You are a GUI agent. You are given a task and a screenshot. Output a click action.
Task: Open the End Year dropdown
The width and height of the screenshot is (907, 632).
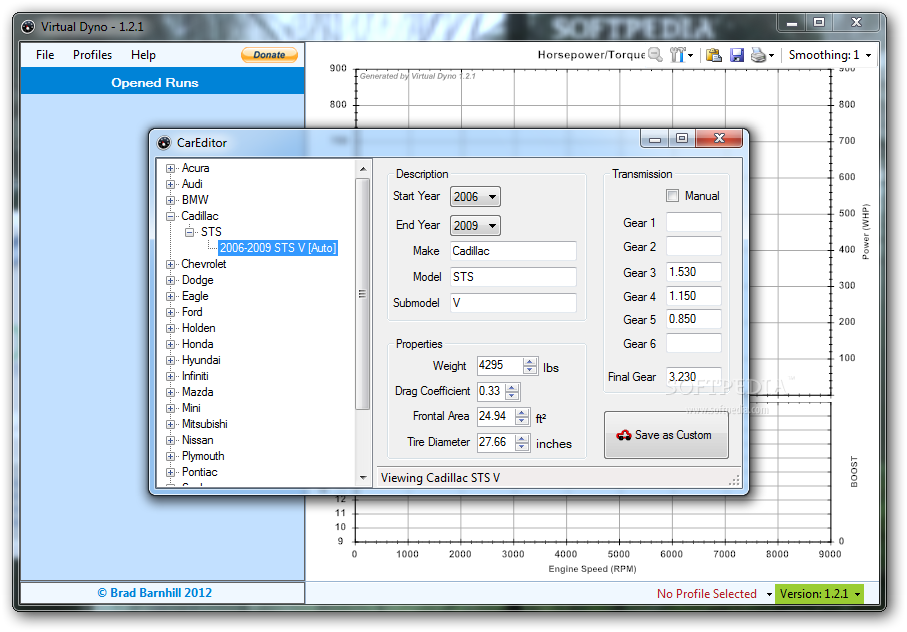tap(475, 226)
